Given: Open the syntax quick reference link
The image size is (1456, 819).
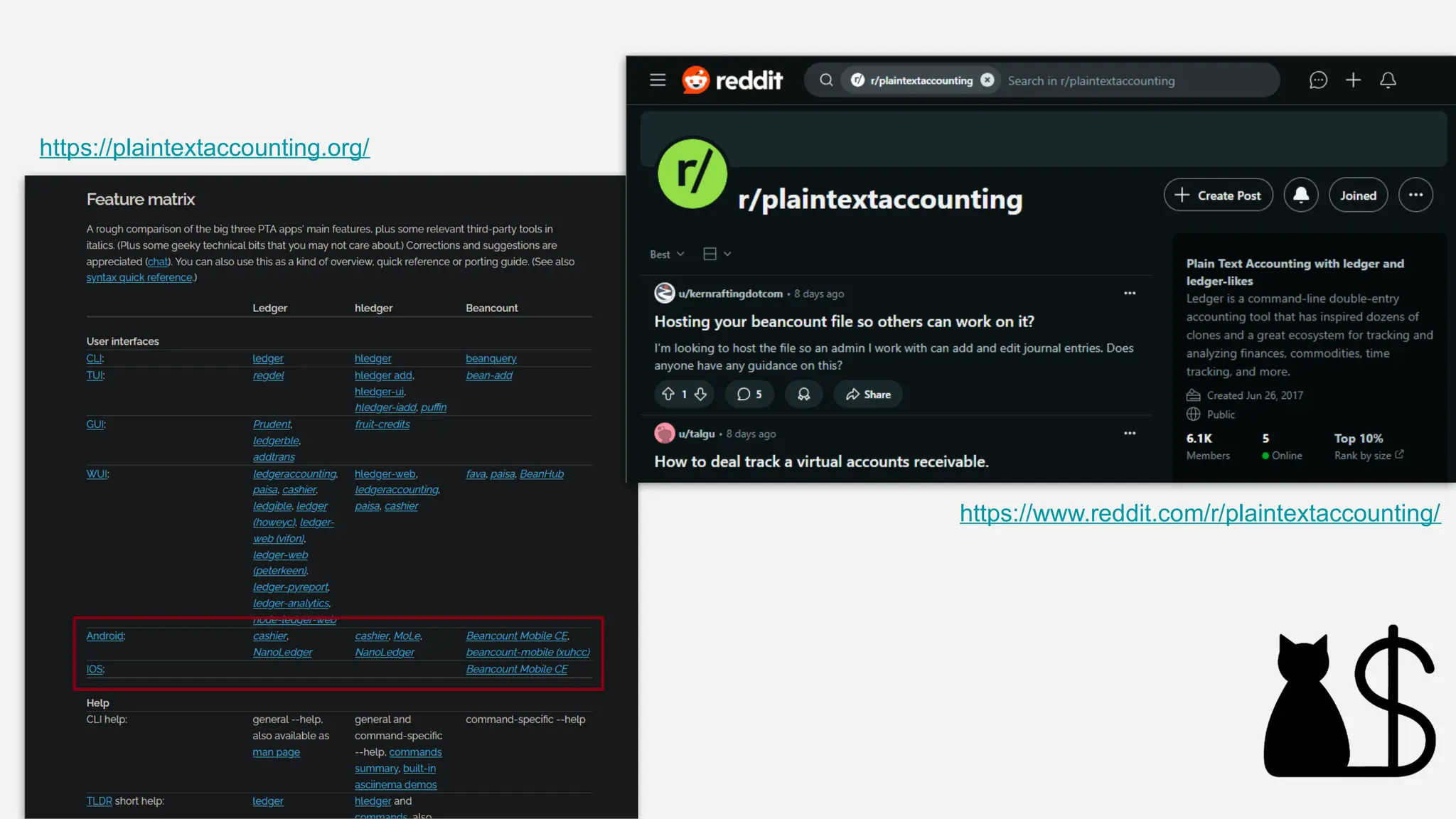Looking at the screenshot, I should 139,277.
